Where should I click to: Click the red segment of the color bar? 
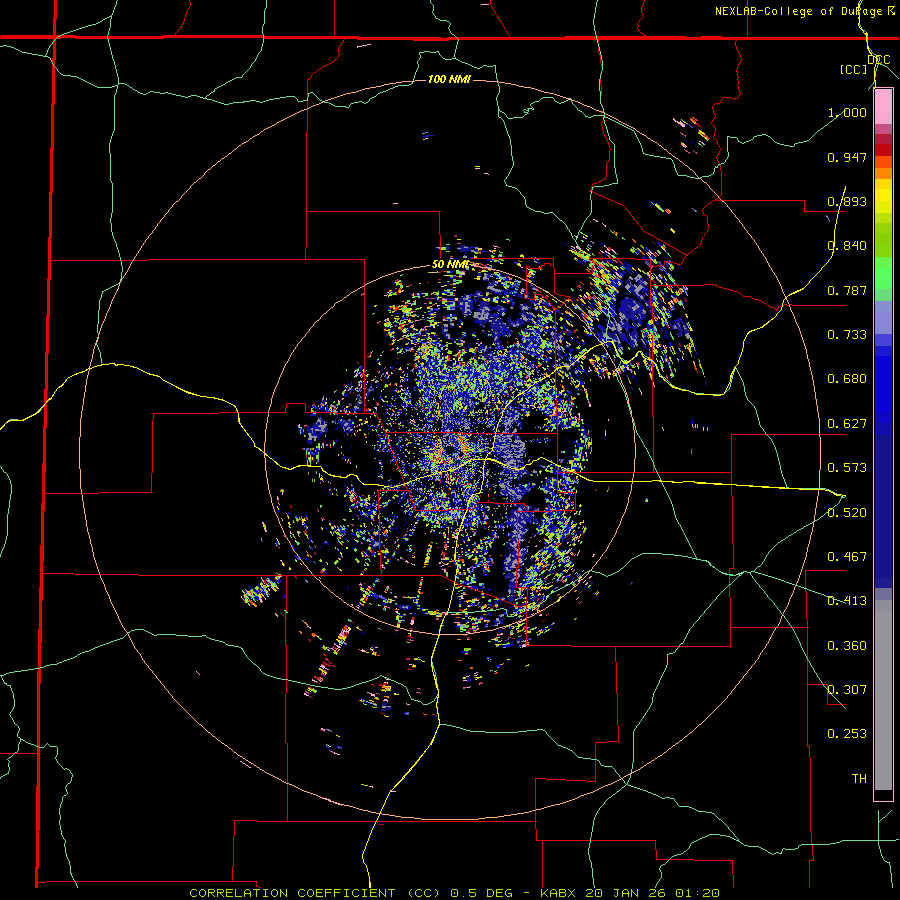point(883,150)
